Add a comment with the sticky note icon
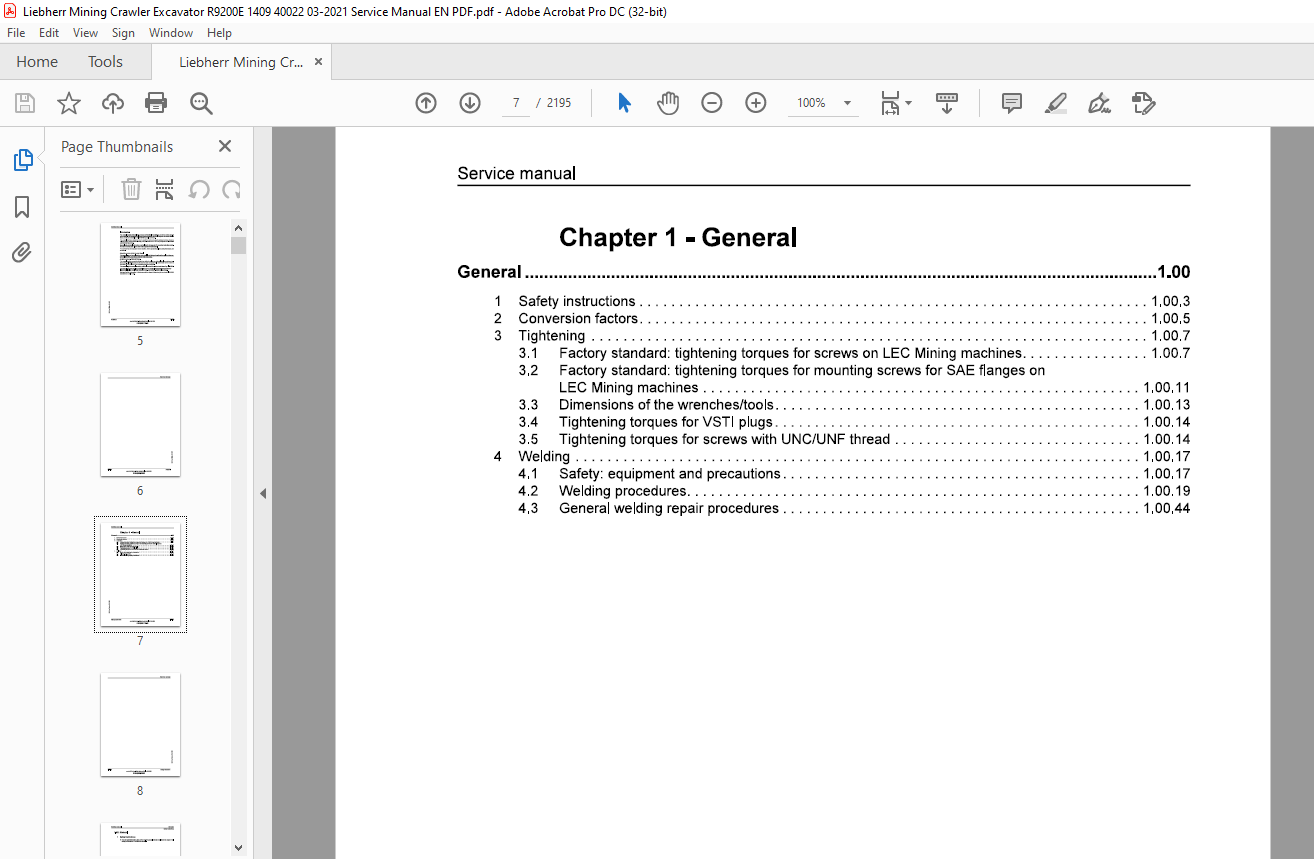Viewport: 1314px width, 859px height. [1012, 103]
